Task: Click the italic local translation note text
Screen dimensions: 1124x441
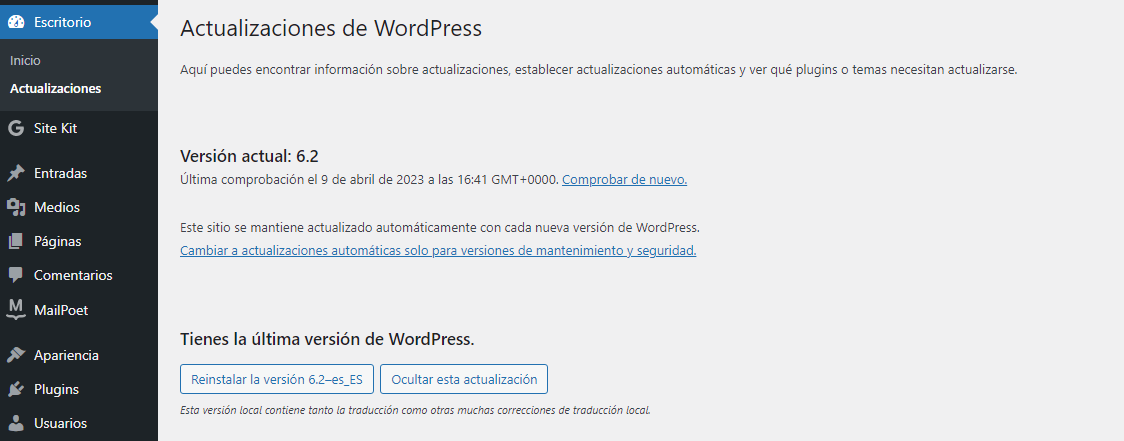Action: pos(415,411)
